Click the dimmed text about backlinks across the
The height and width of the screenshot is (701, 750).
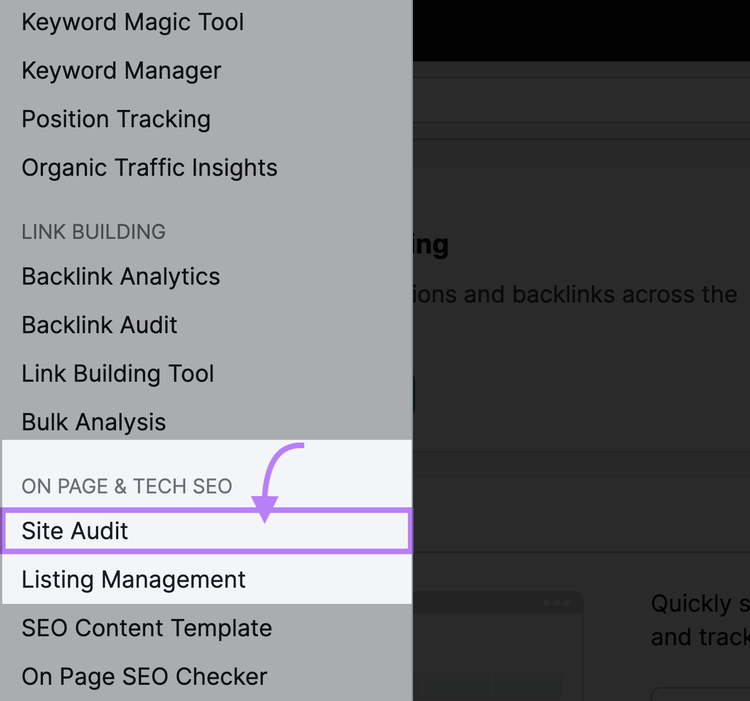pos(575,294)
